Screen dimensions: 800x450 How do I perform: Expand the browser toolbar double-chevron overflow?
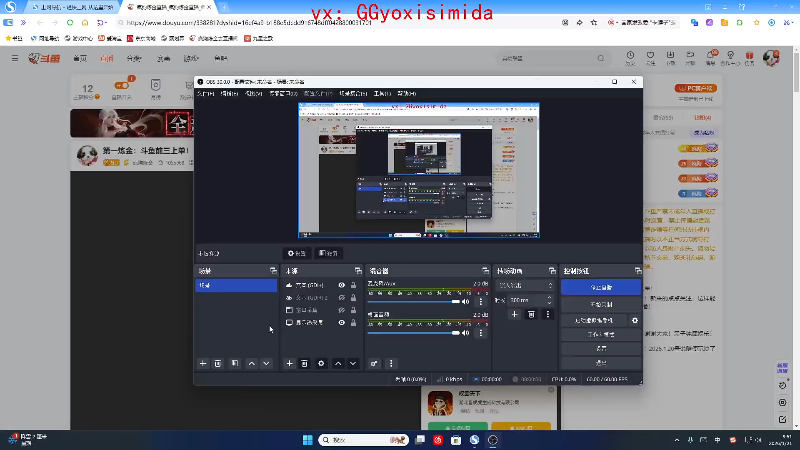[x=23, y=22]
